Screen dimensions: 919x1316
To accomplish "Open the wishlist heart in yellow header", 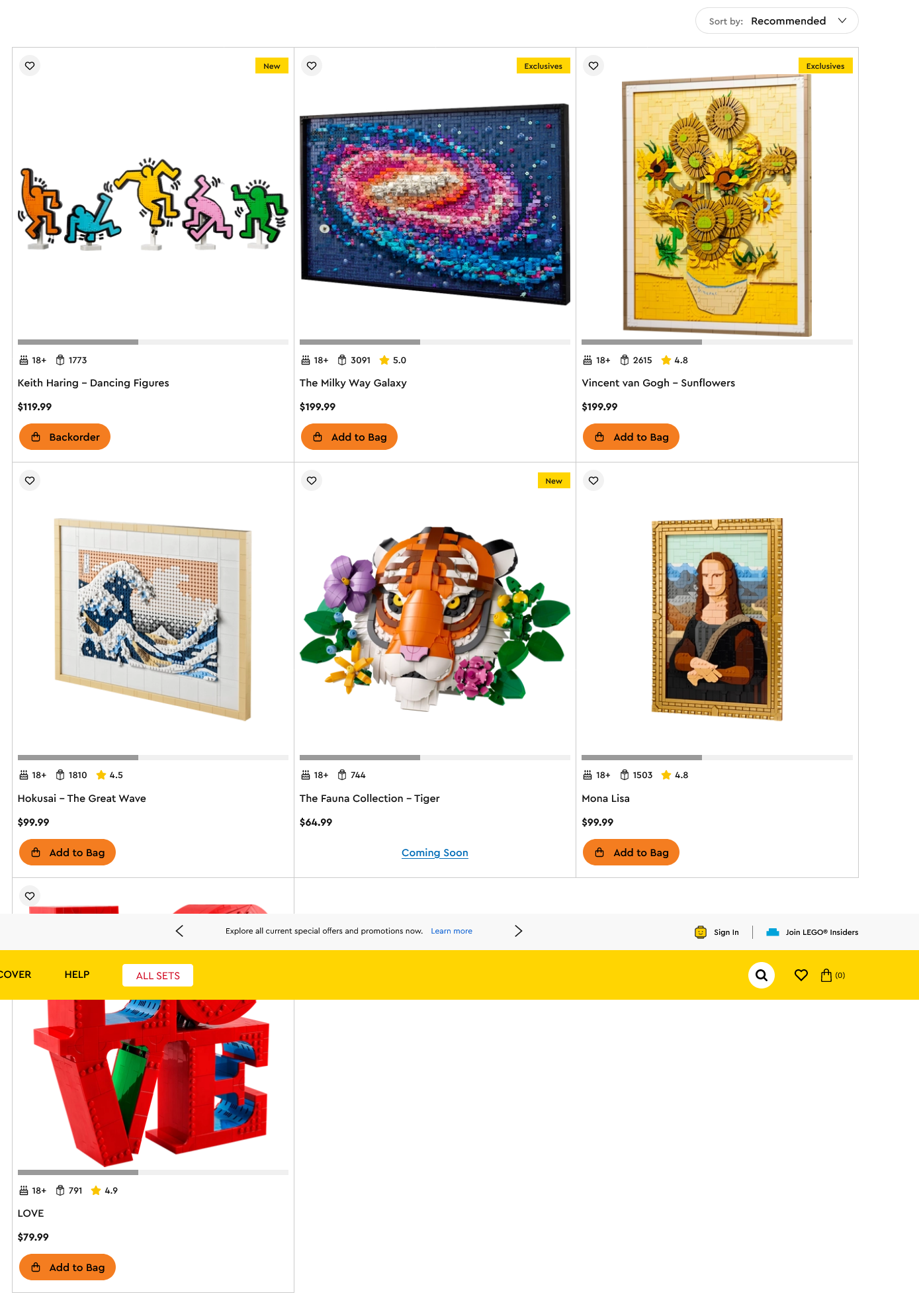I will (801, 975).
